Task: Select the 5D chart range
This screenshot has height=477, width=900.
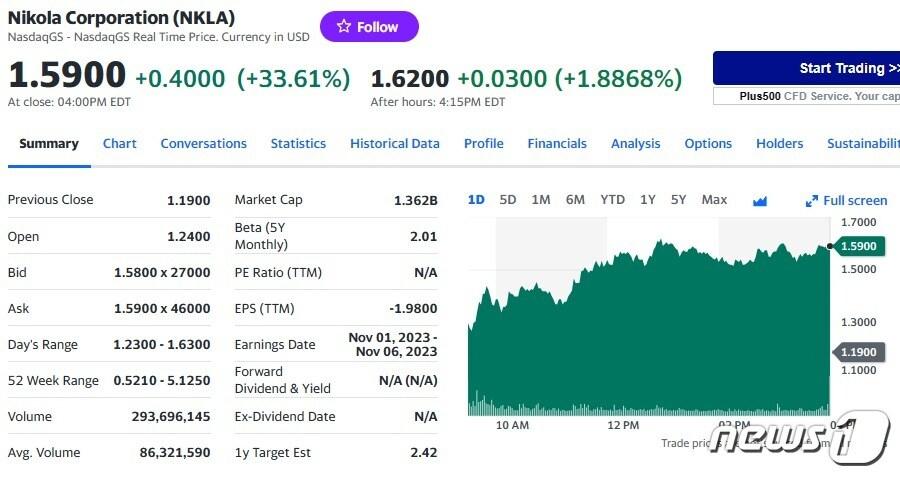Action: tap(508, 200)
